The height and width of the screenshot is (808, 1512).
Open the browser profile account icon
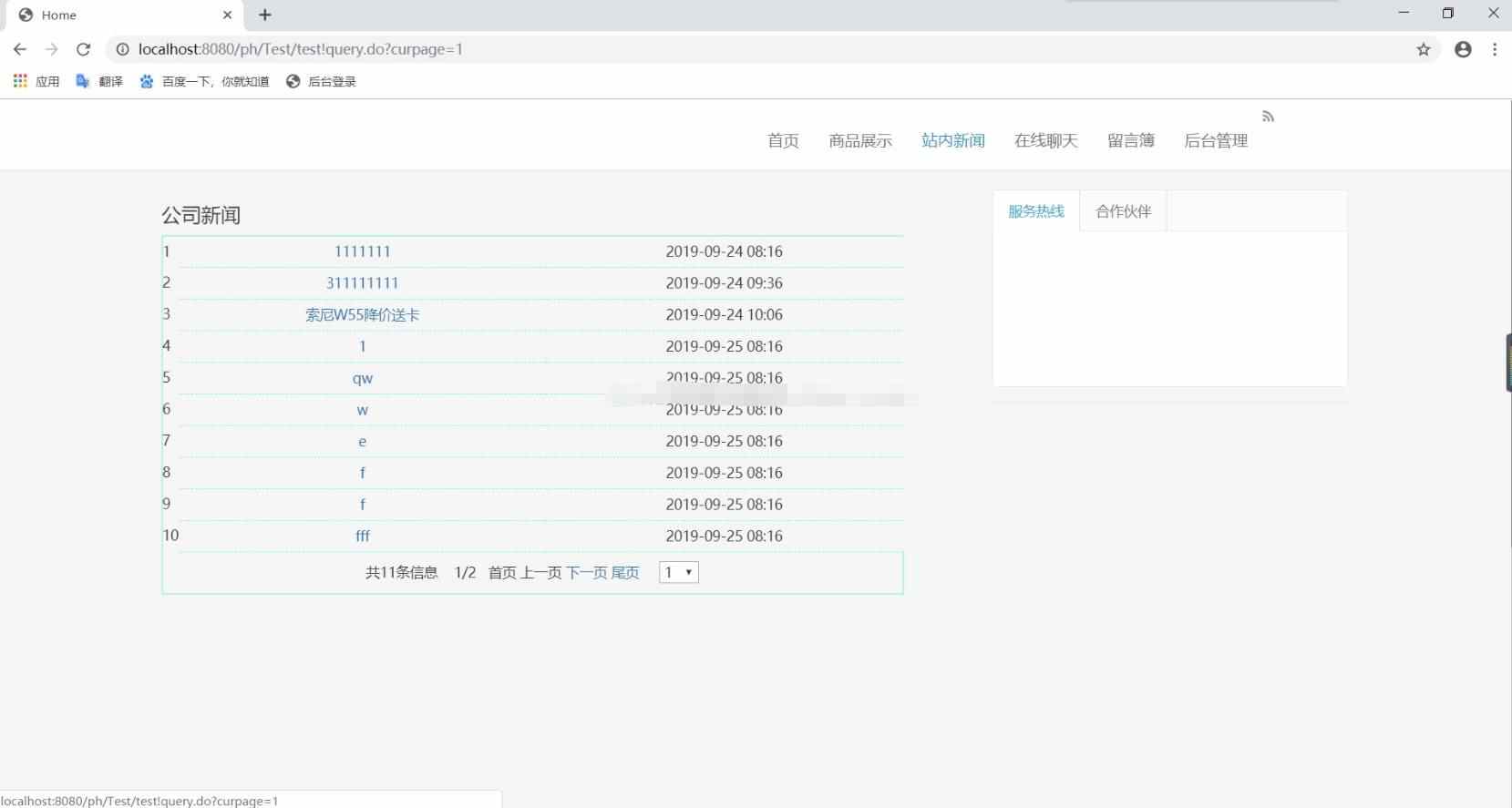1463,49
